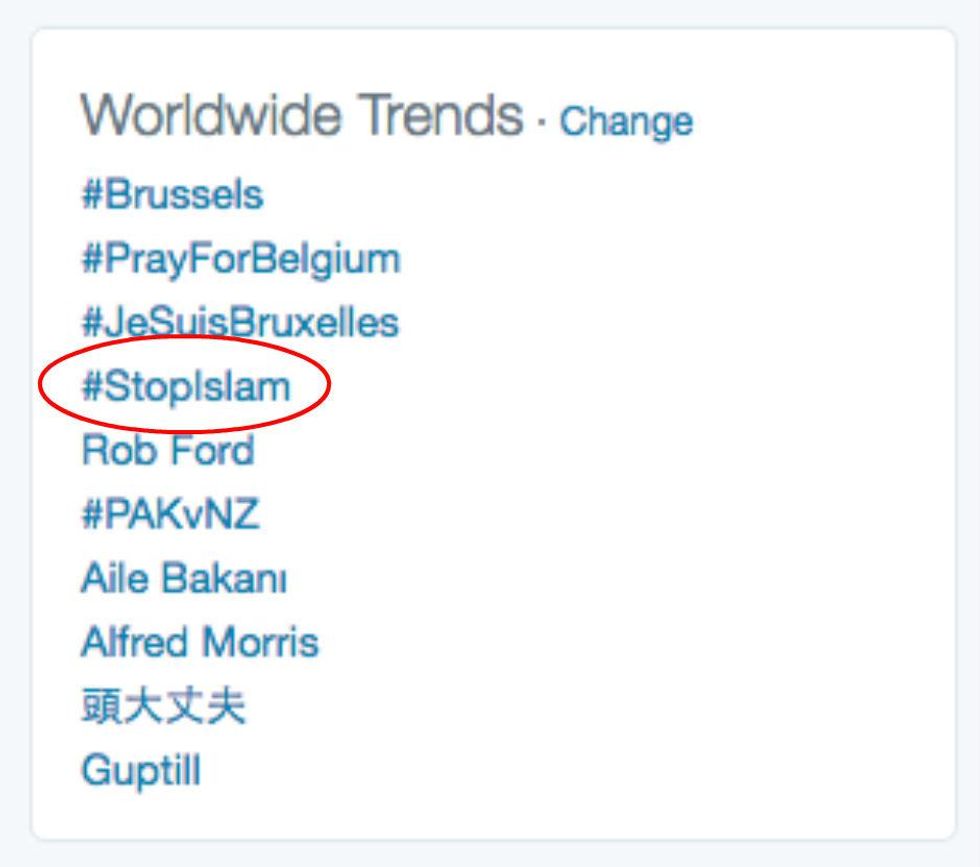View the Guptill trend at list bottom
Image resolution: width=980 pixels, height=867 pixels.
(x=141, y=771)
